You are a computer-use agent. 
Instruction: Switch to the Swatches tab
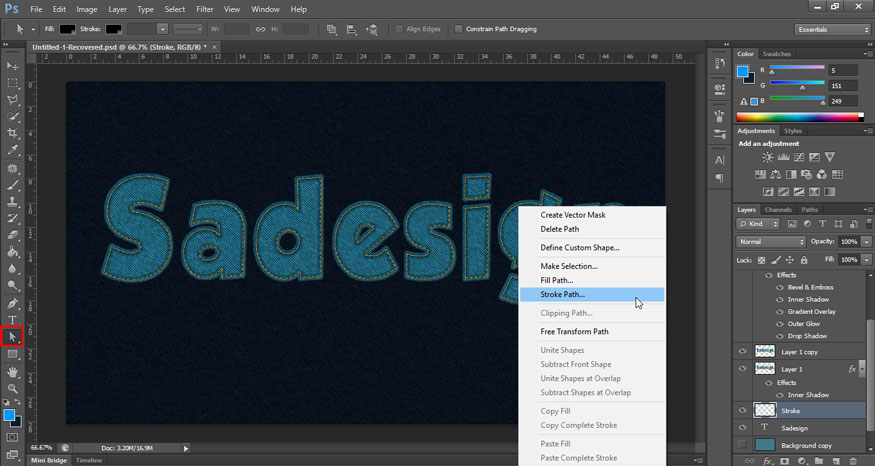tap(777, 54)
